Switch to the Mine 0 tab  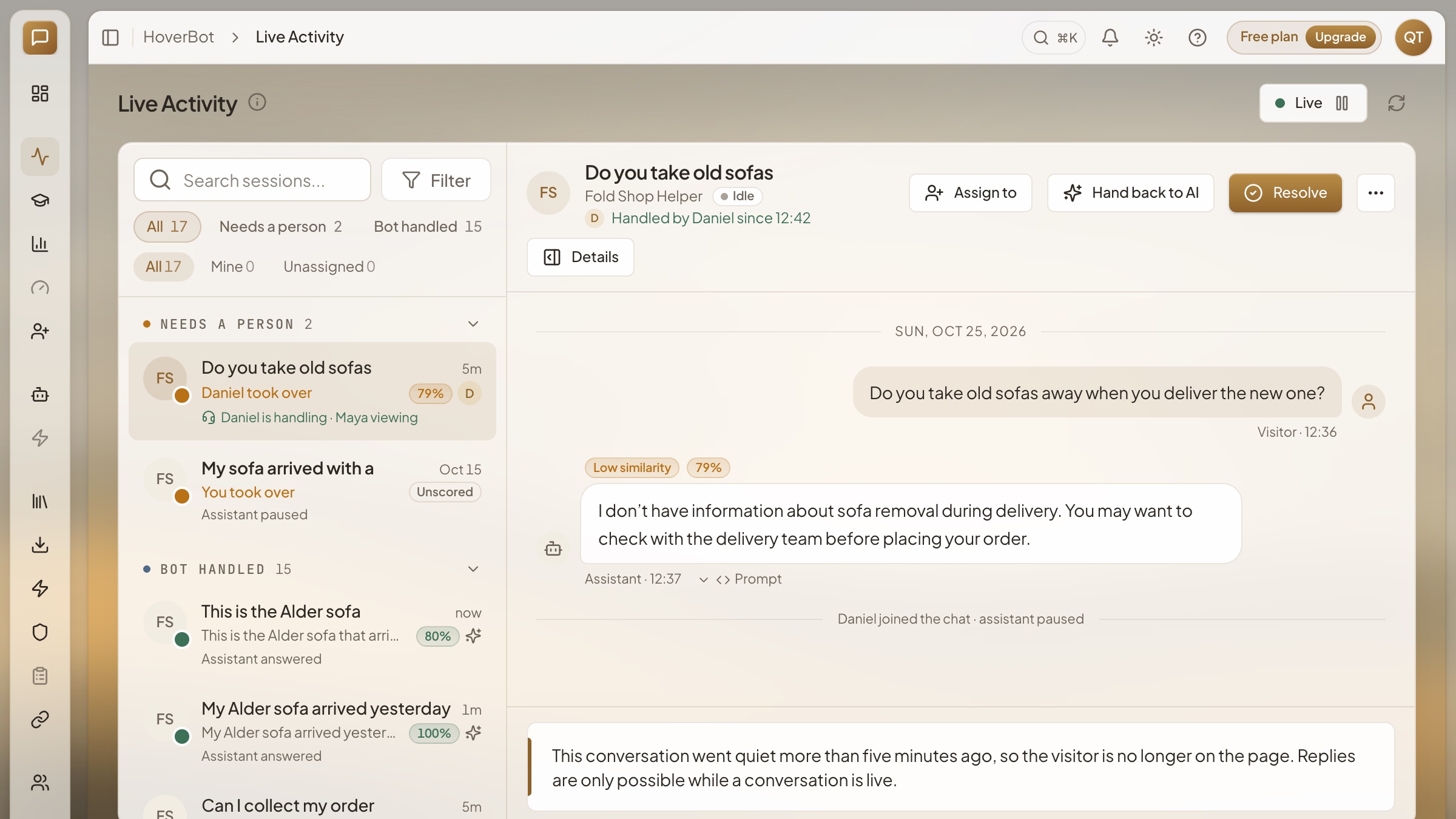233,267
